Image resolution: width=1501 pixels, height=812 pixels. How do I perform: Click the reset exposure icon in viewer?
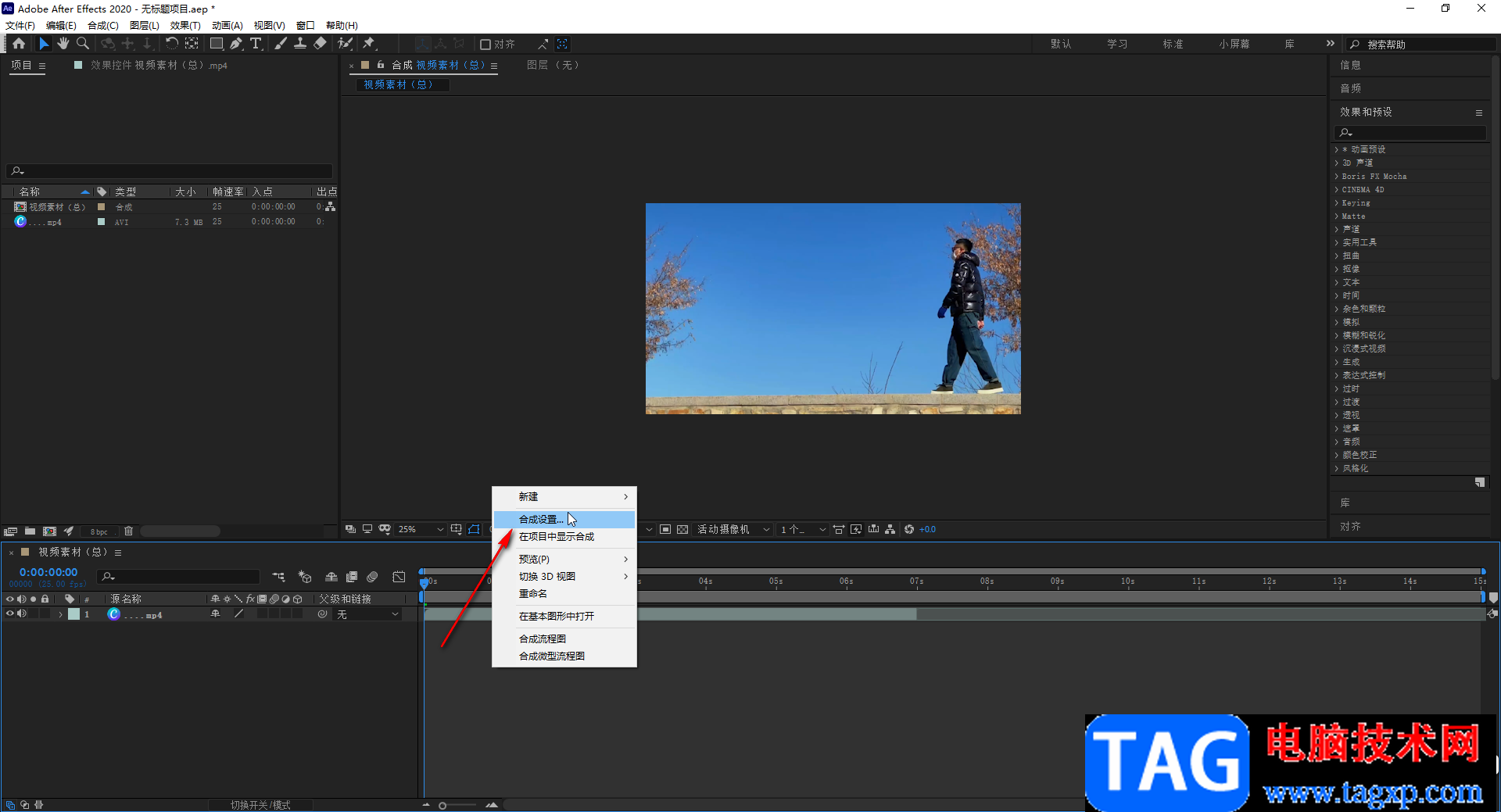click(909, 529)
